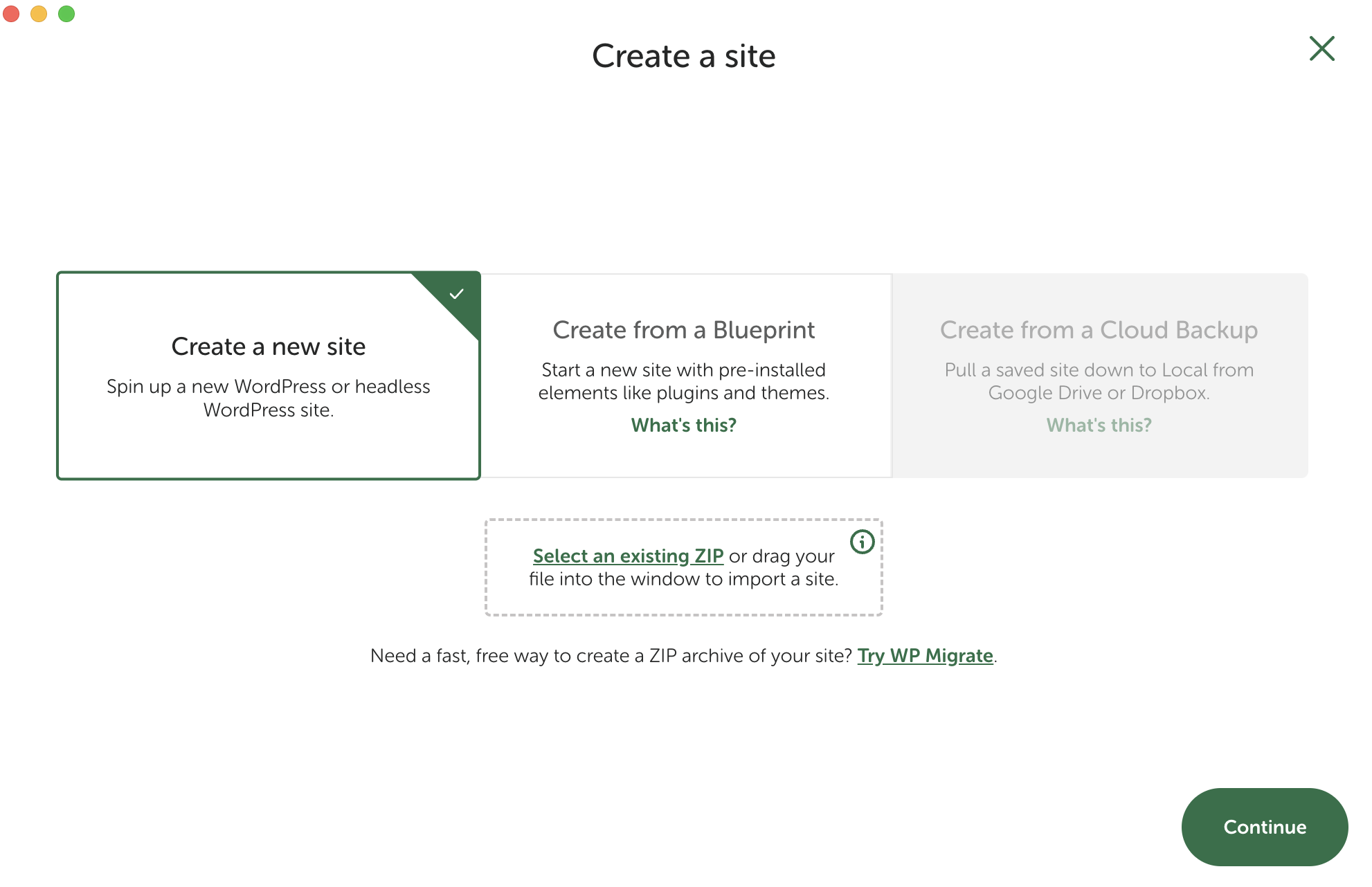
Task: Click the Cloud Backup card description text
Action: 1099,381
